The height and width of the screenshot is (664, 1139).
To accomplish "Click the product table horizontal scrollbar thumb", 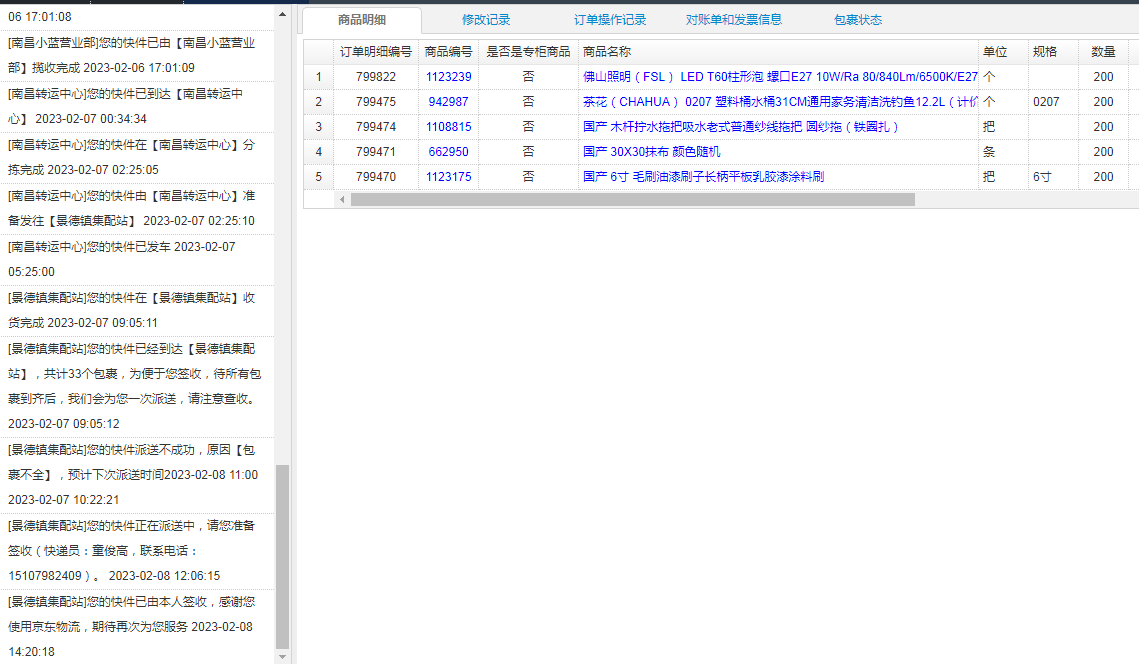I will (633, 199).
